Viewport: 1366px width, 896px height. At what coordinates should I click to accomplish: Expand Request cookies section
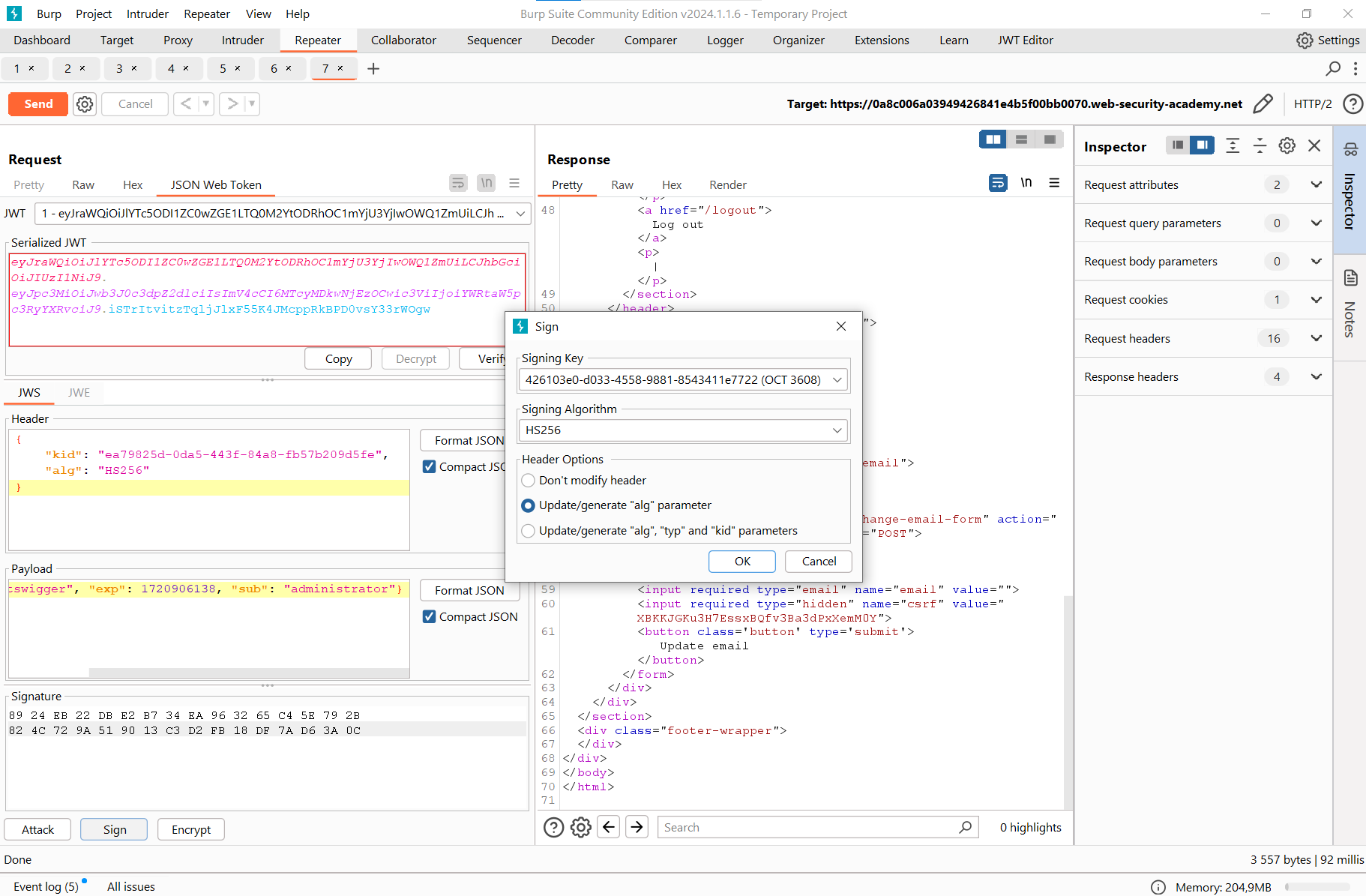click(x=1203, y=300)
